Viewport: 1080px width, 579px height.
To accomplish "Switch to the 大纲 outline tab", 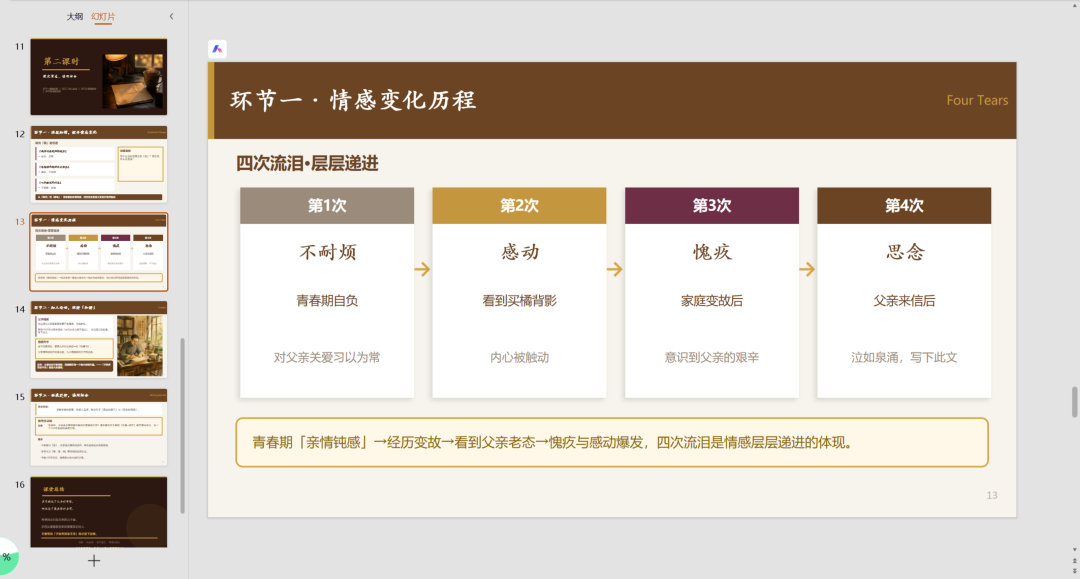I will point(74,17).
